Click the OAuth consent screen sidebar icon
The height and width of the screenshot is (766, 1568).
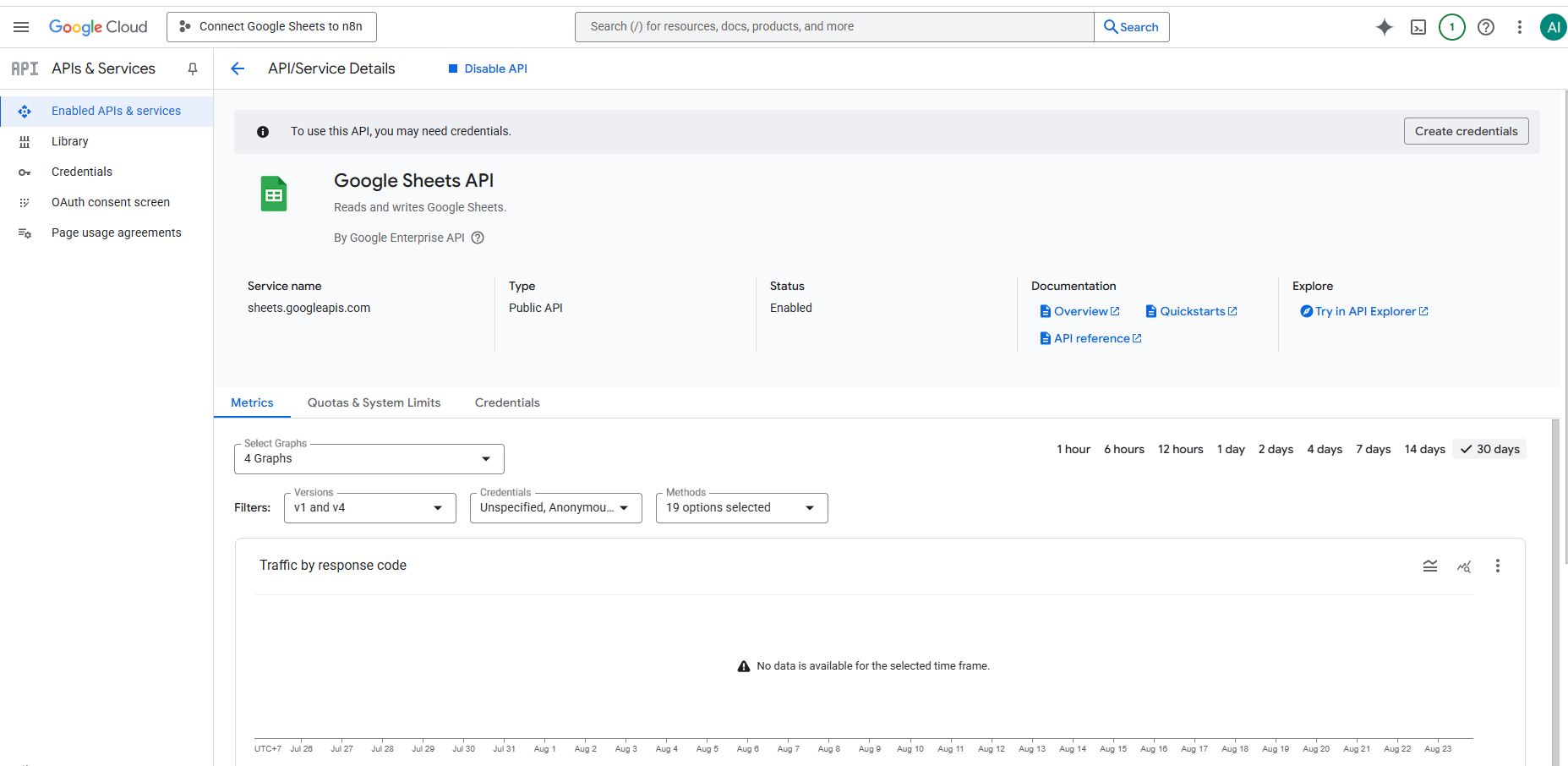(25, 202)
